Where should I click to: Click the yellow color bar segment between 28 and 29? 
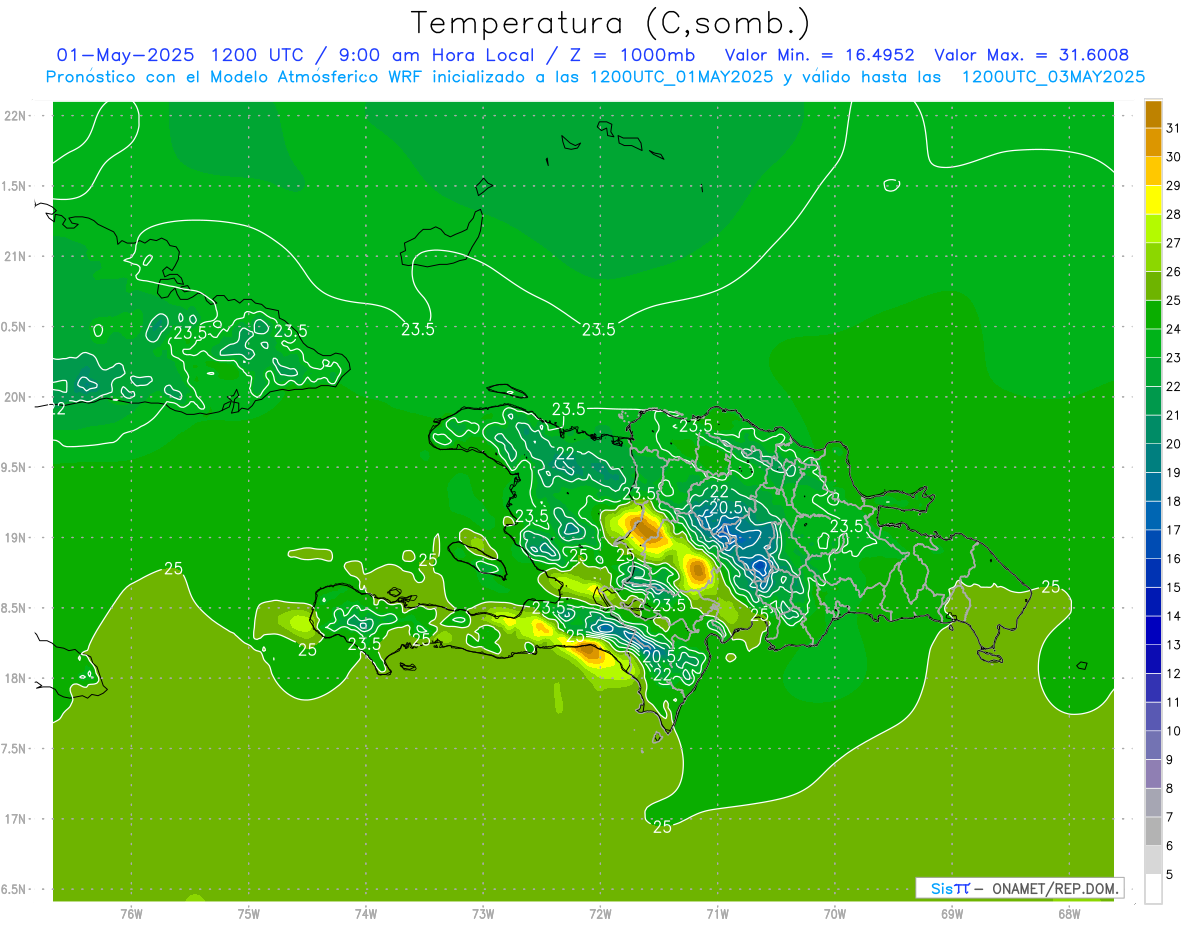click(x=1153, y=199)
